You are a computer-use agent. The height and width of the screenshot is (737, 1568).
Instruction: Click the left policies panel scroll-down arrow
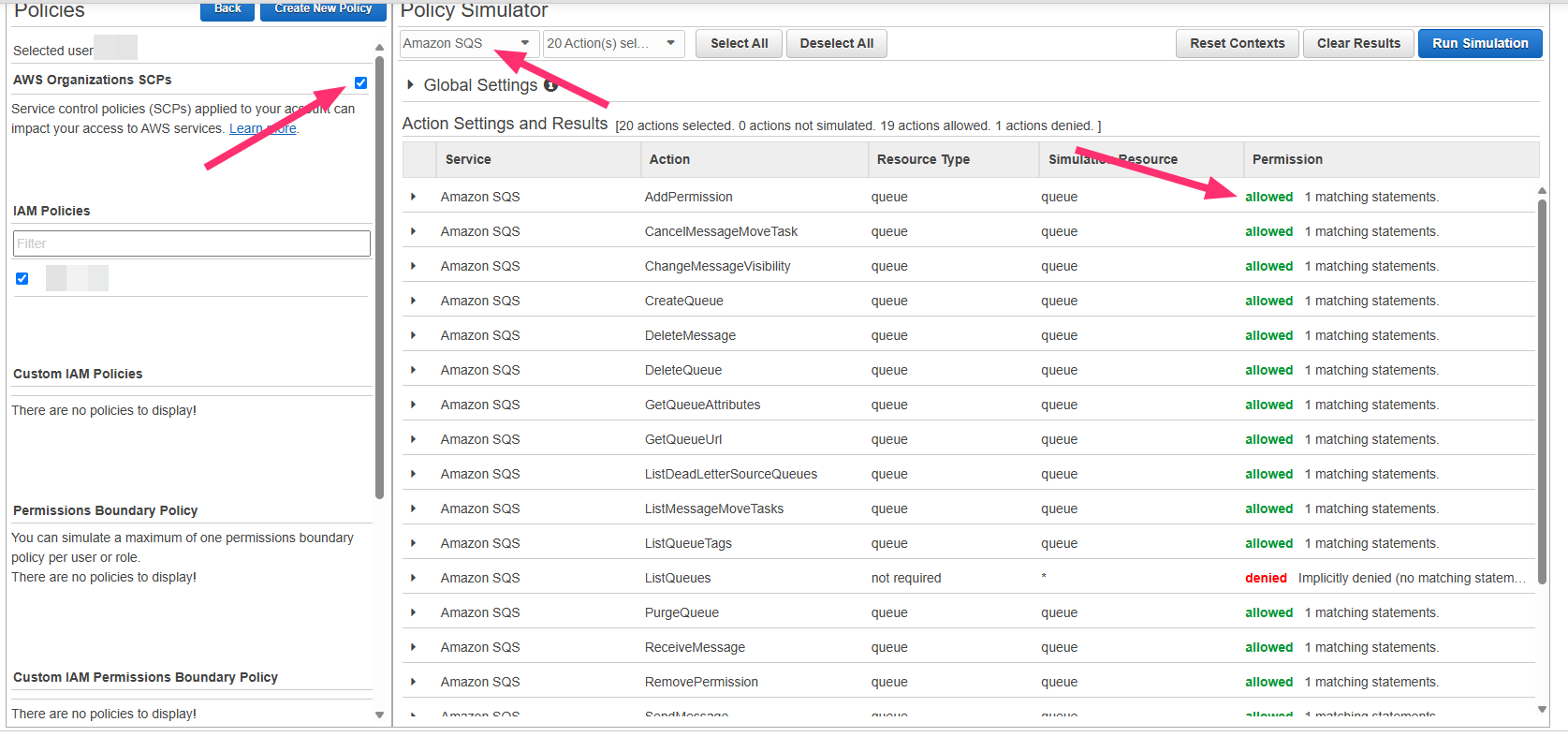tap(379, 715)
